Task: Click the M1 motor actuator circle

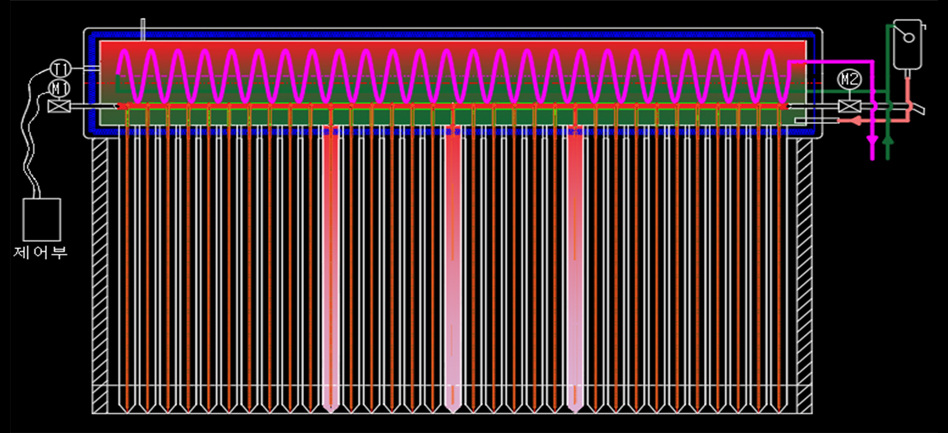Action: (x=58, y=89)
